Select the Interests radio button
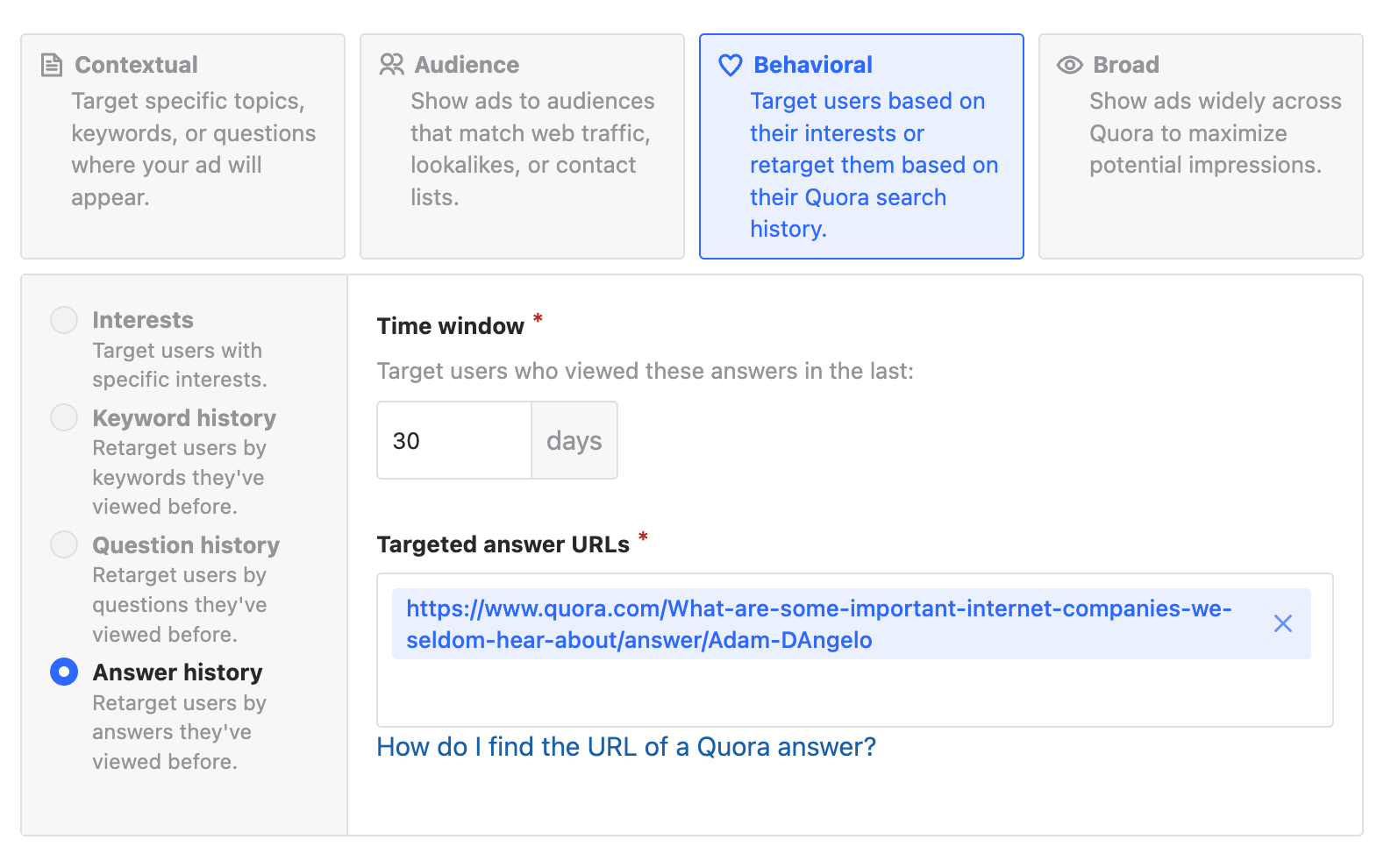 coord(64,320)
